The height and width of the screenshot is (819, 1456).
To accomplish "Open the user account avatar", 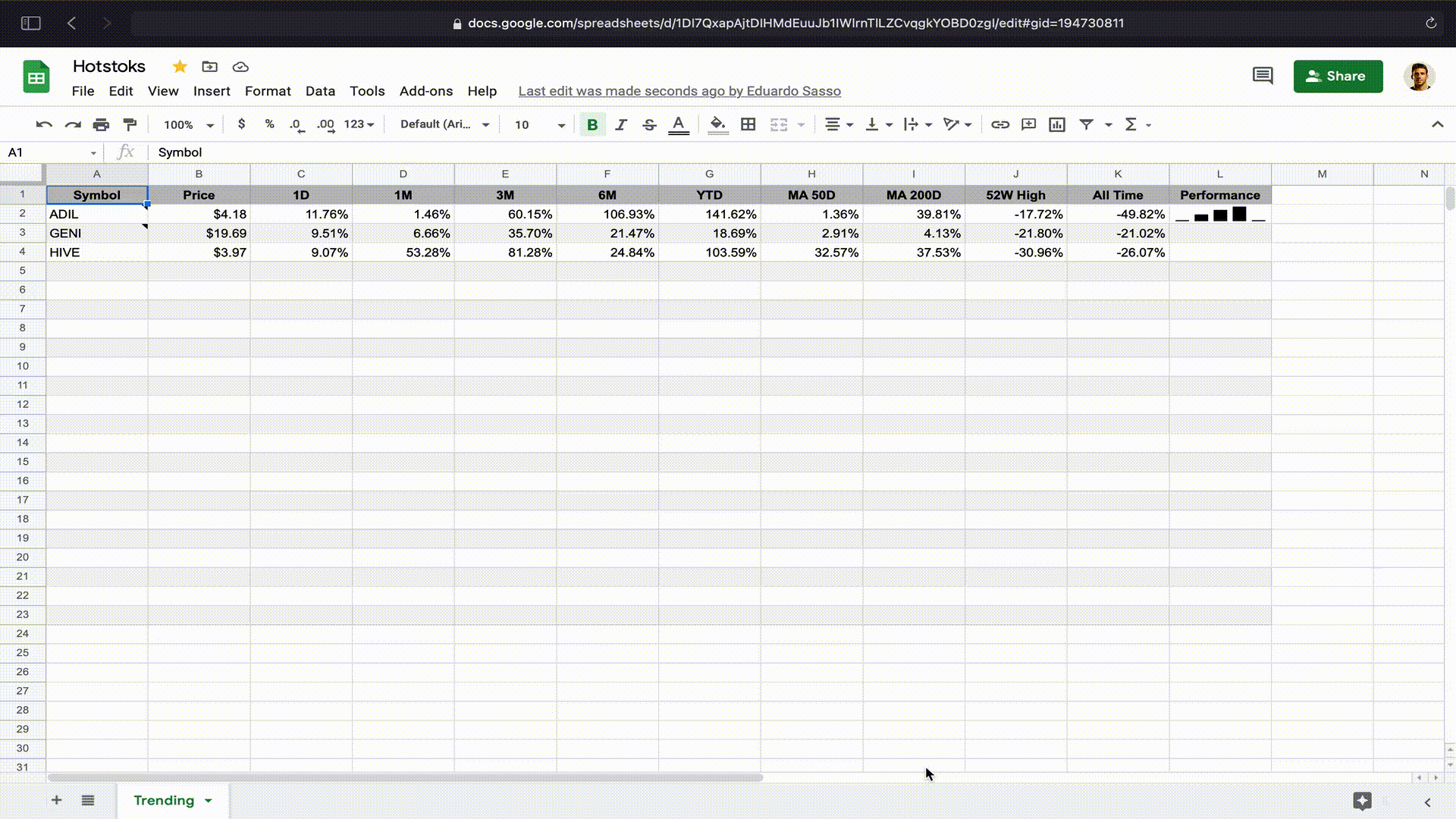I will [1419, 77].
